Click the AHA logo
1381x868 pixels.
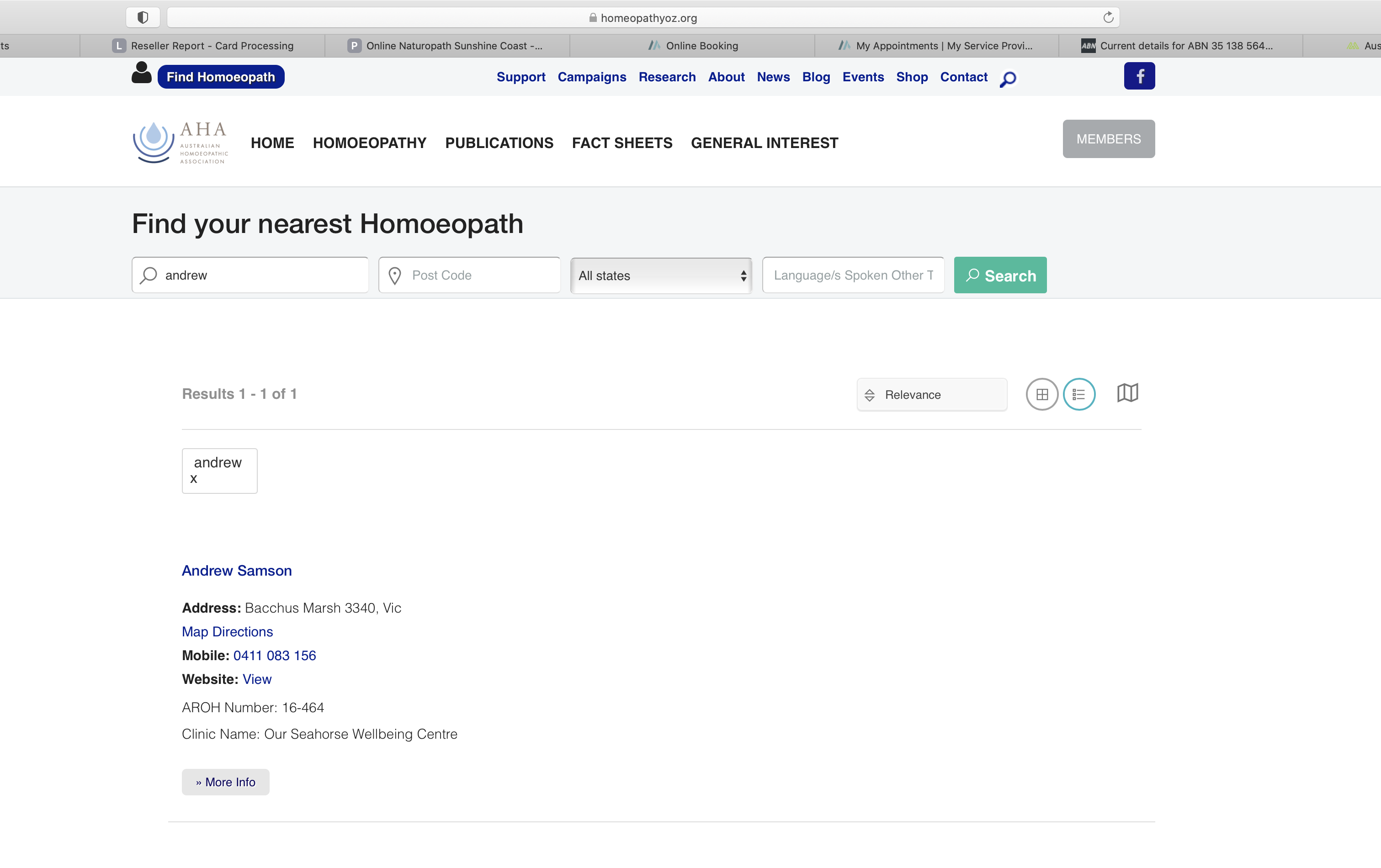tap(181, 142)
